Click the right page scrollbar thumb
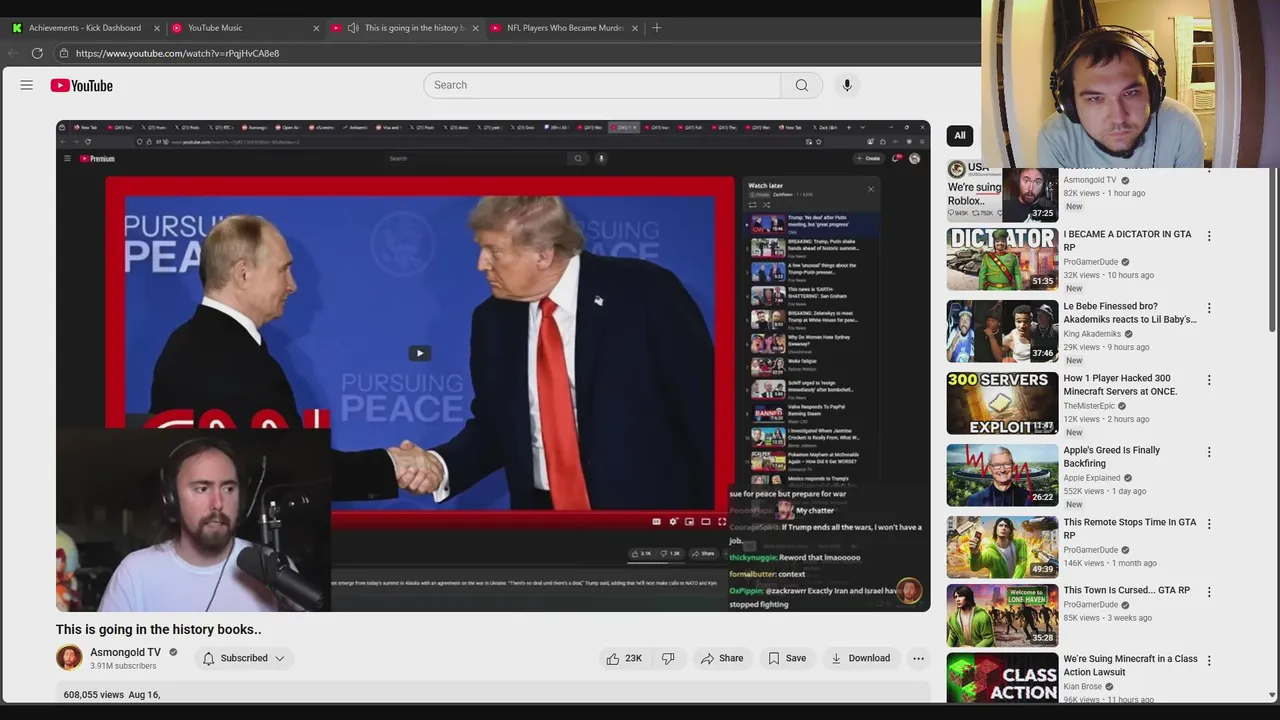 pyautogui.click(x=1272, y=250)
